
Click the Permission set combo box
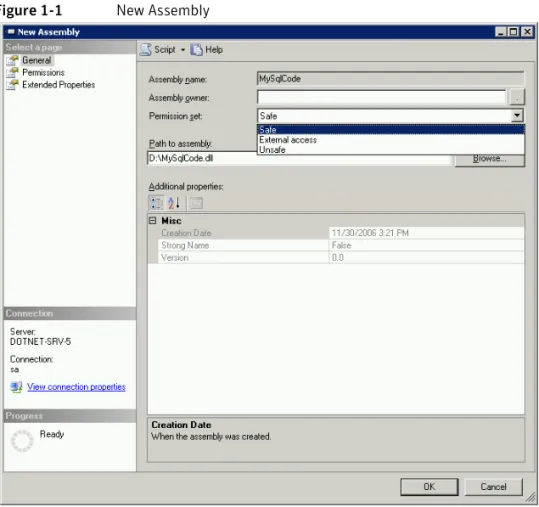coord(390,115)
